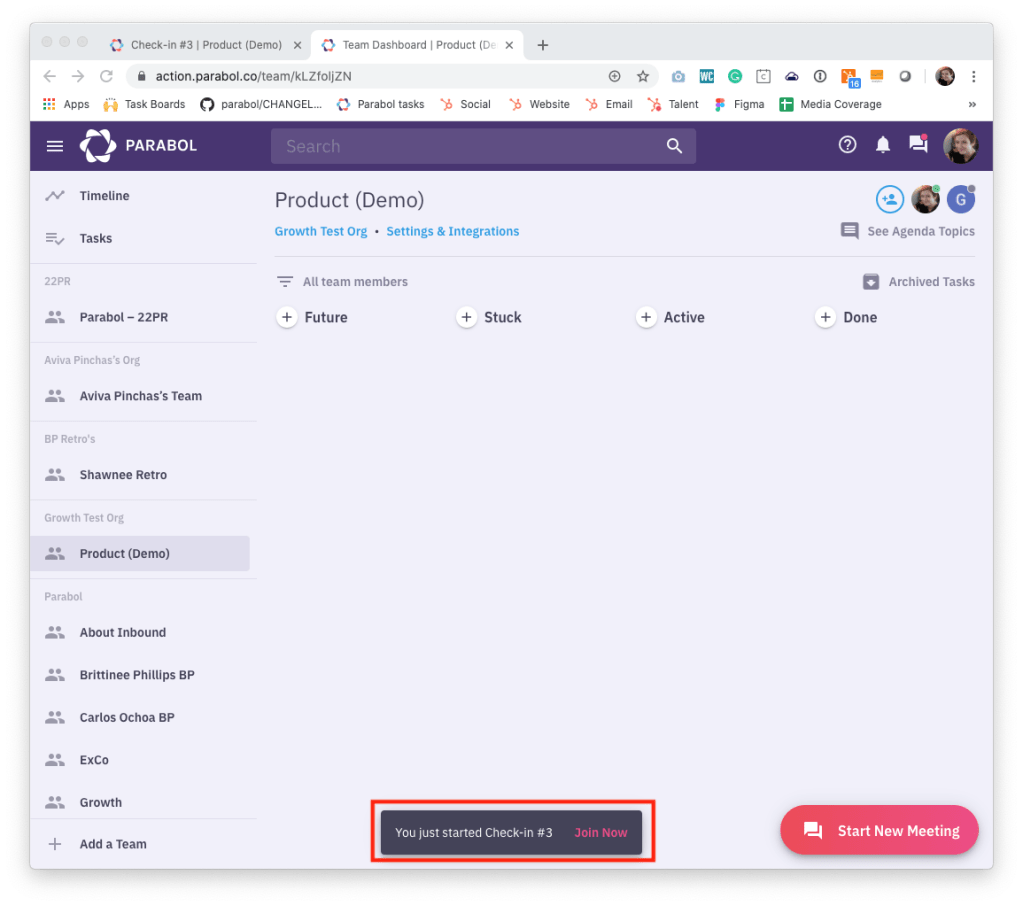Viewport: 1023px width, 906px height.
Task: Open a new browser tab
Action: [543, 45]
